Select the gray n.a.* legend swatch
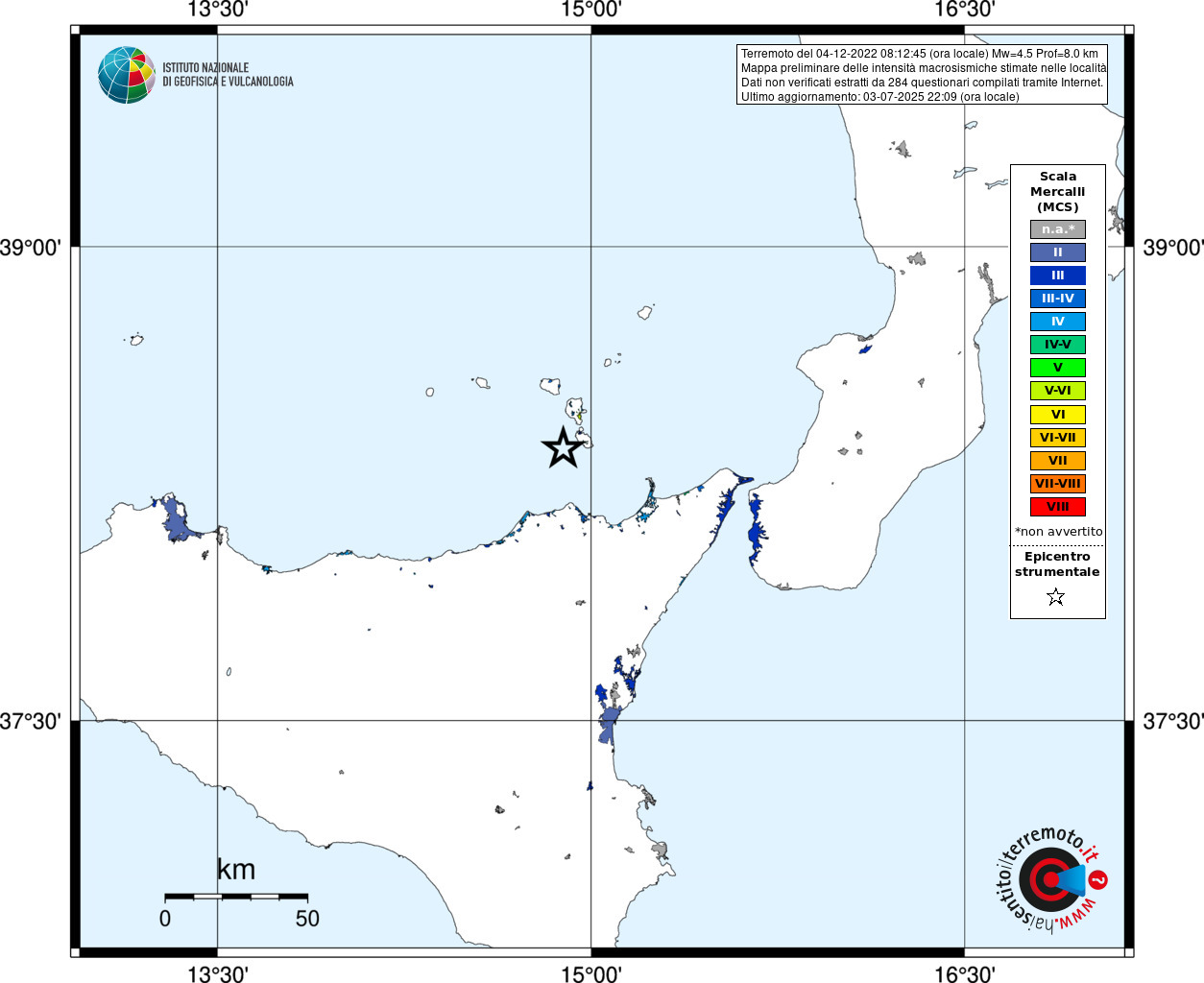The width and height of the screenshot is (1204, 983). (x=1058, y=229)
